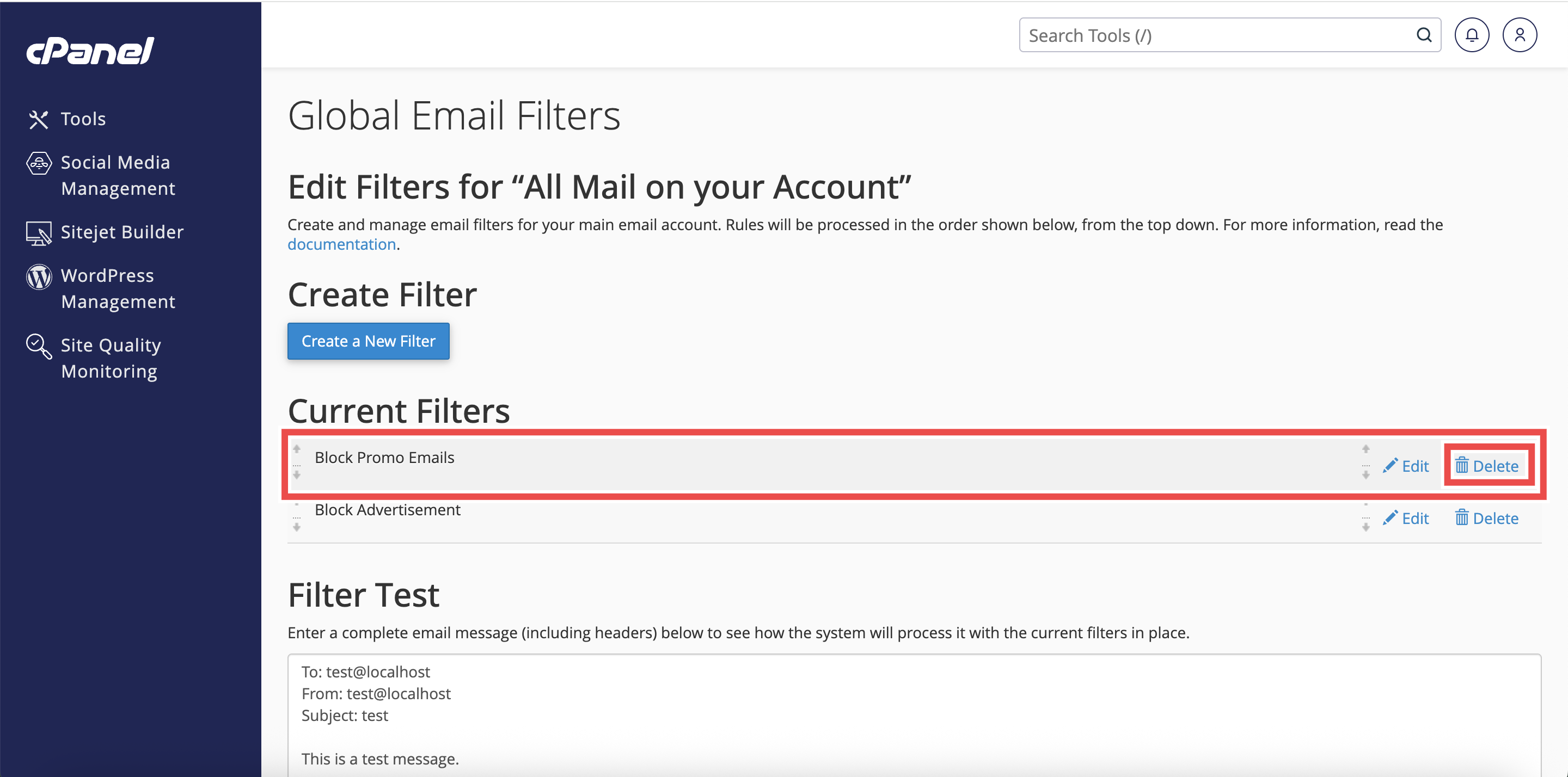Focus the Search Tools input field

[1217, 35]
